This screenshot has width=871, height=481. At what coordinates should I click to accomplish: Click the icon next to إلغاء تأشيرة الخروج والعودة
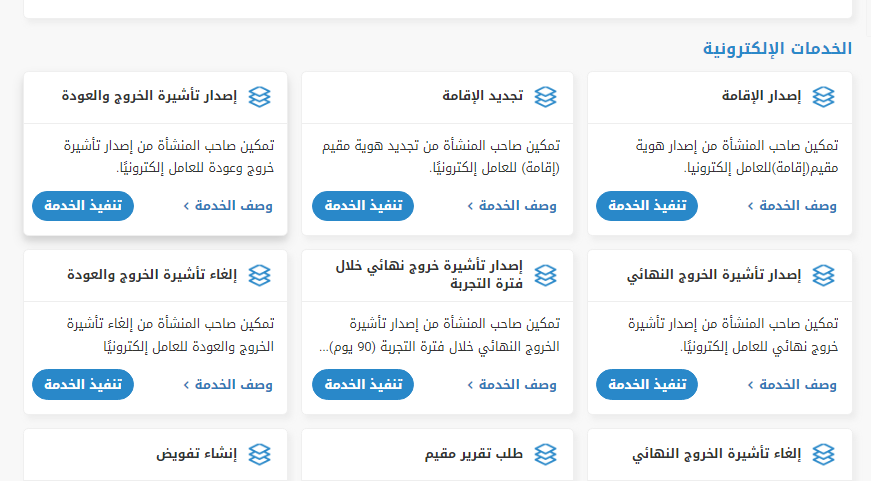(x=260, y=275)
